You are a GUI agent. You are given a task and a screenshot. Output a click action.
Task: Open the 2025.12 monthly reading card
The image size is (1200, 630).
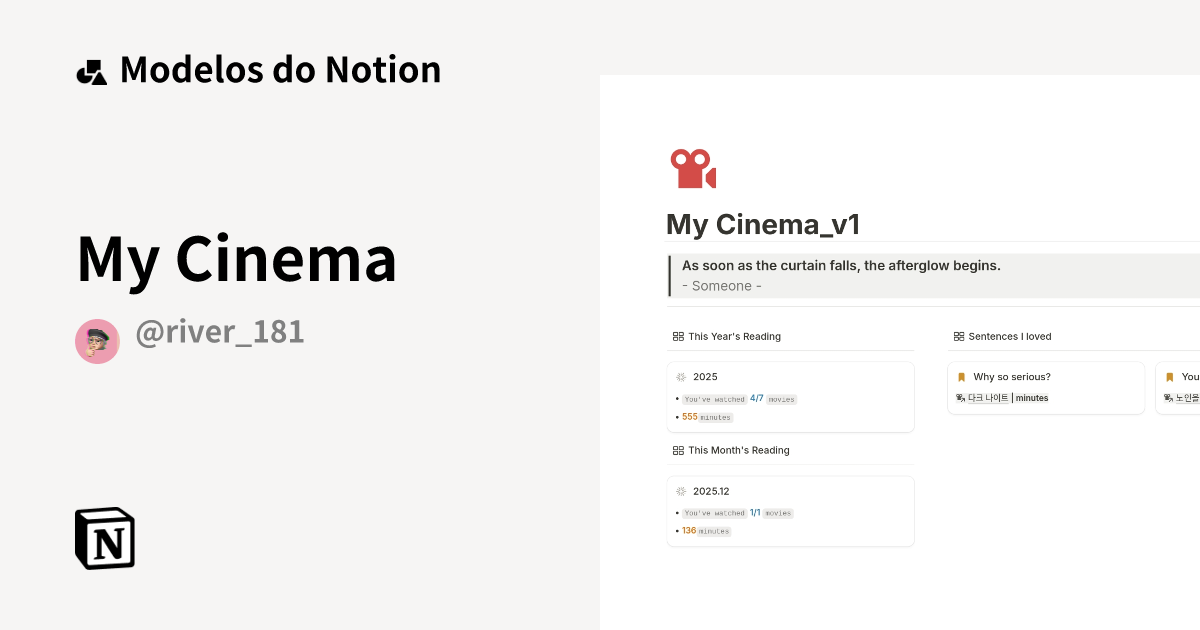790,510
